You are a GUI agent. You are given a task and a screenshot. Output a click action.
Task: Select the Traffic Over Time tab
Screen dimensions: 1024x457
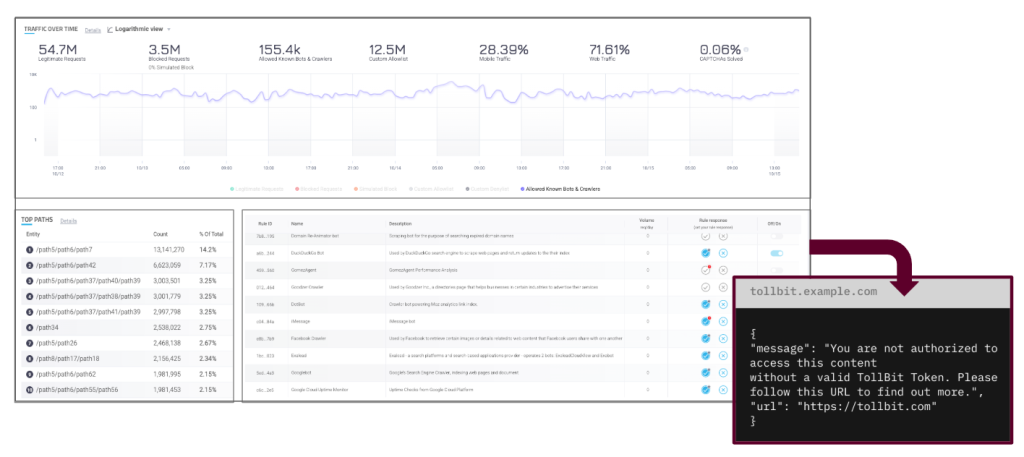[52, 30]
